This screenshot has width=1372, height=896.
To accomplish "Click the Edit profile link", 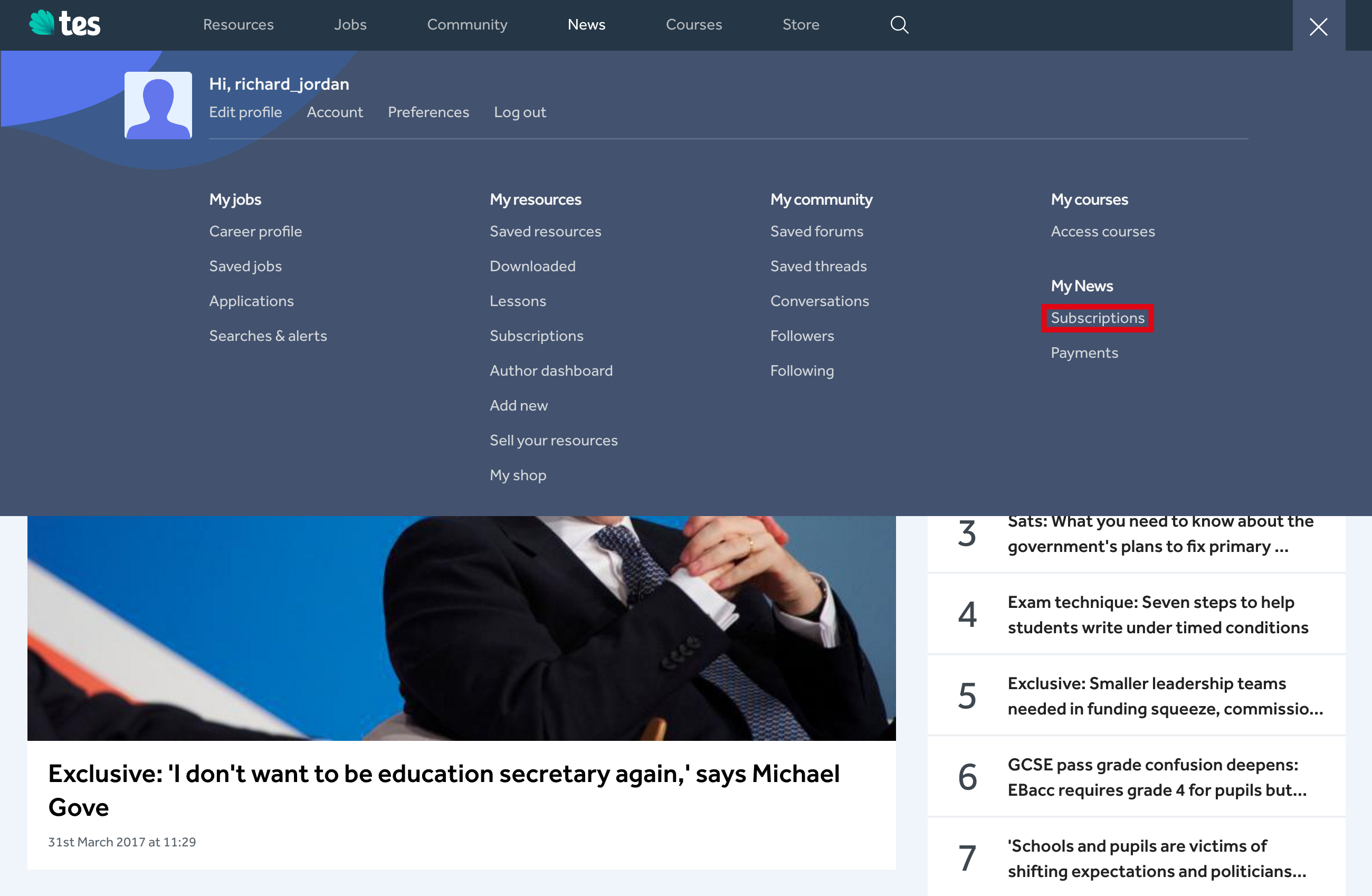I will tap(245, 112).
